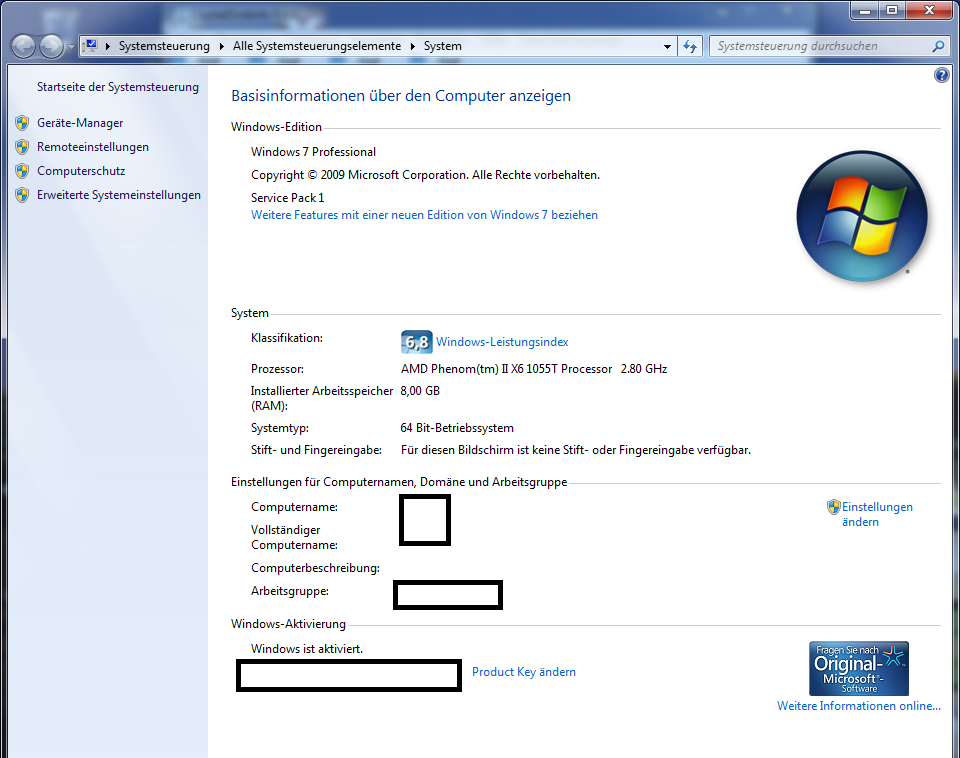The image size is (960, 758).
Task: Expand arrow after Alle Systemsteuerungselemente
Action: pyautogui.click(x=413, y=47)
